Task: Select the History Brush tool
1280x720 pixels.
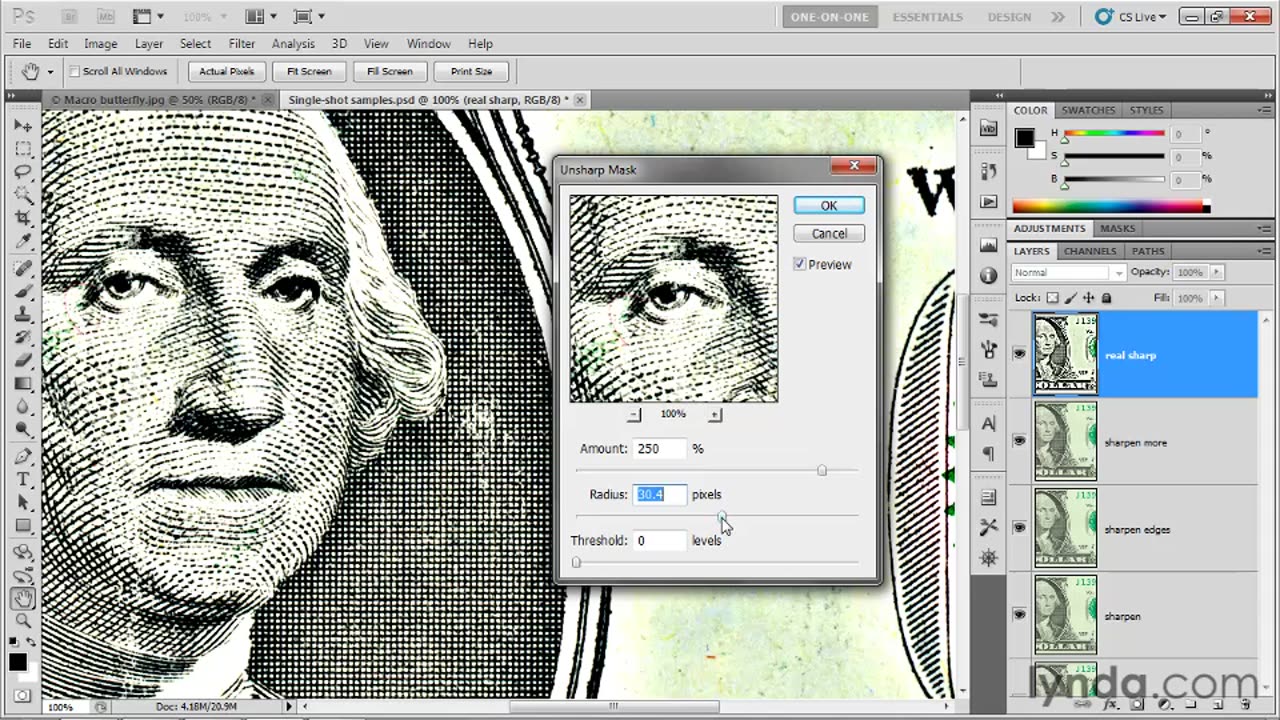Action: point(22,338)
